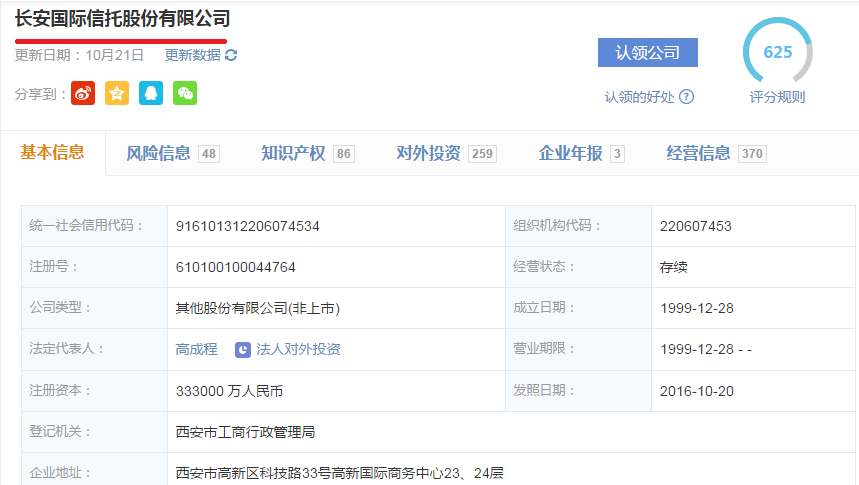Click the 认领公司 button
The width and height of the screenshot is (859, 485).
[x=648, y=53]
